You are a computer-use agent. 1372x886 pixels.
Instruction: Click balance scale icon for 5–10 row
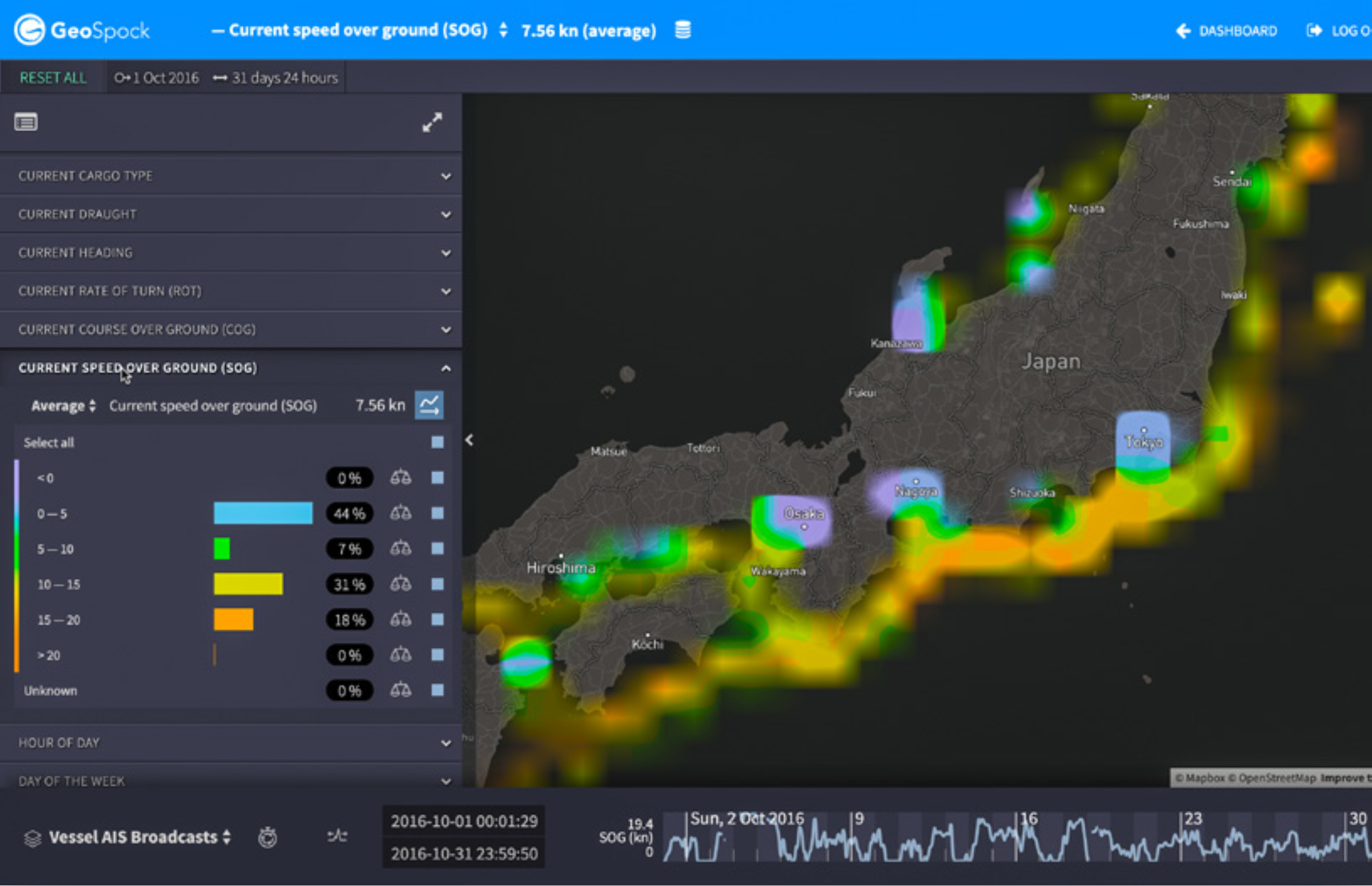pyautogui.click(x=401, y=549)
